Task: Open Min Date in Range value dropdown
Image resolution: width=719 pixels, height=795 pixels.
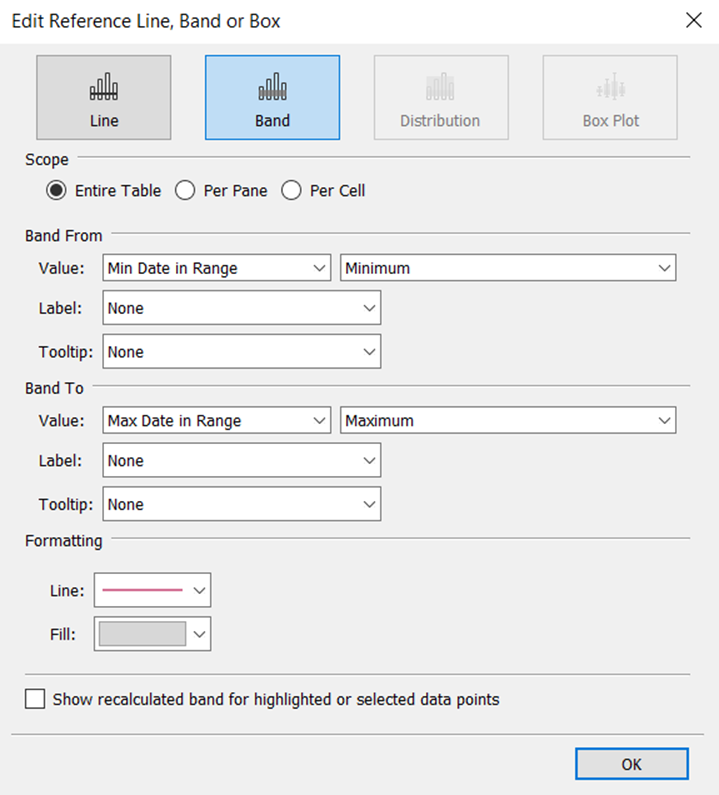Action: tap(217, 268)
